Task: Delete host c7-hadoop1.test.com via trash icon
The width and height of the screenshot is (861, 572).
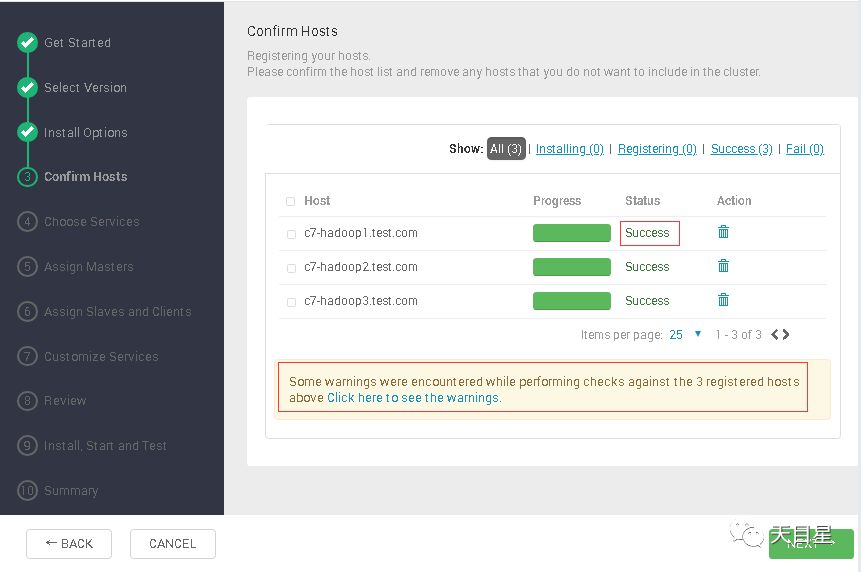Action: point(723,232)
